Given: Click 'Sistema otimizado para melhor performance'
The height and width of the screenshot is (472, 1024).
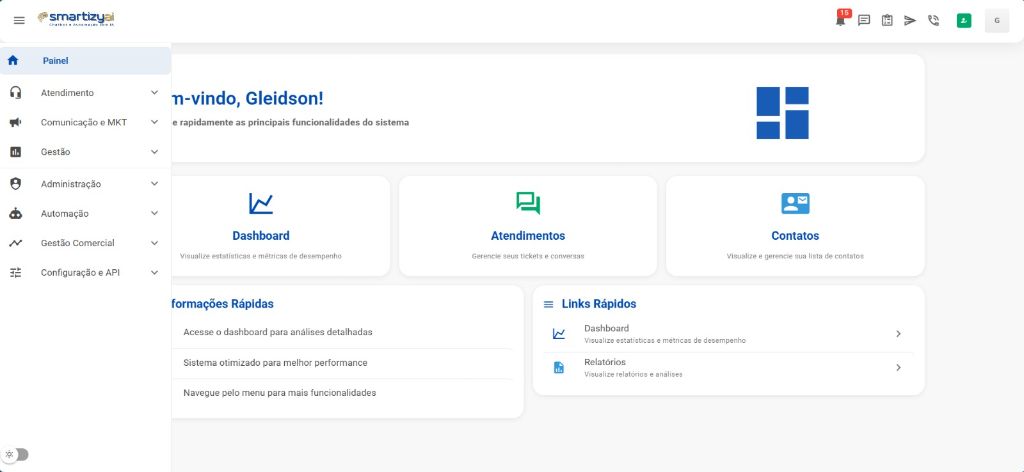Looking at the screenshot, I should (275, 362).
